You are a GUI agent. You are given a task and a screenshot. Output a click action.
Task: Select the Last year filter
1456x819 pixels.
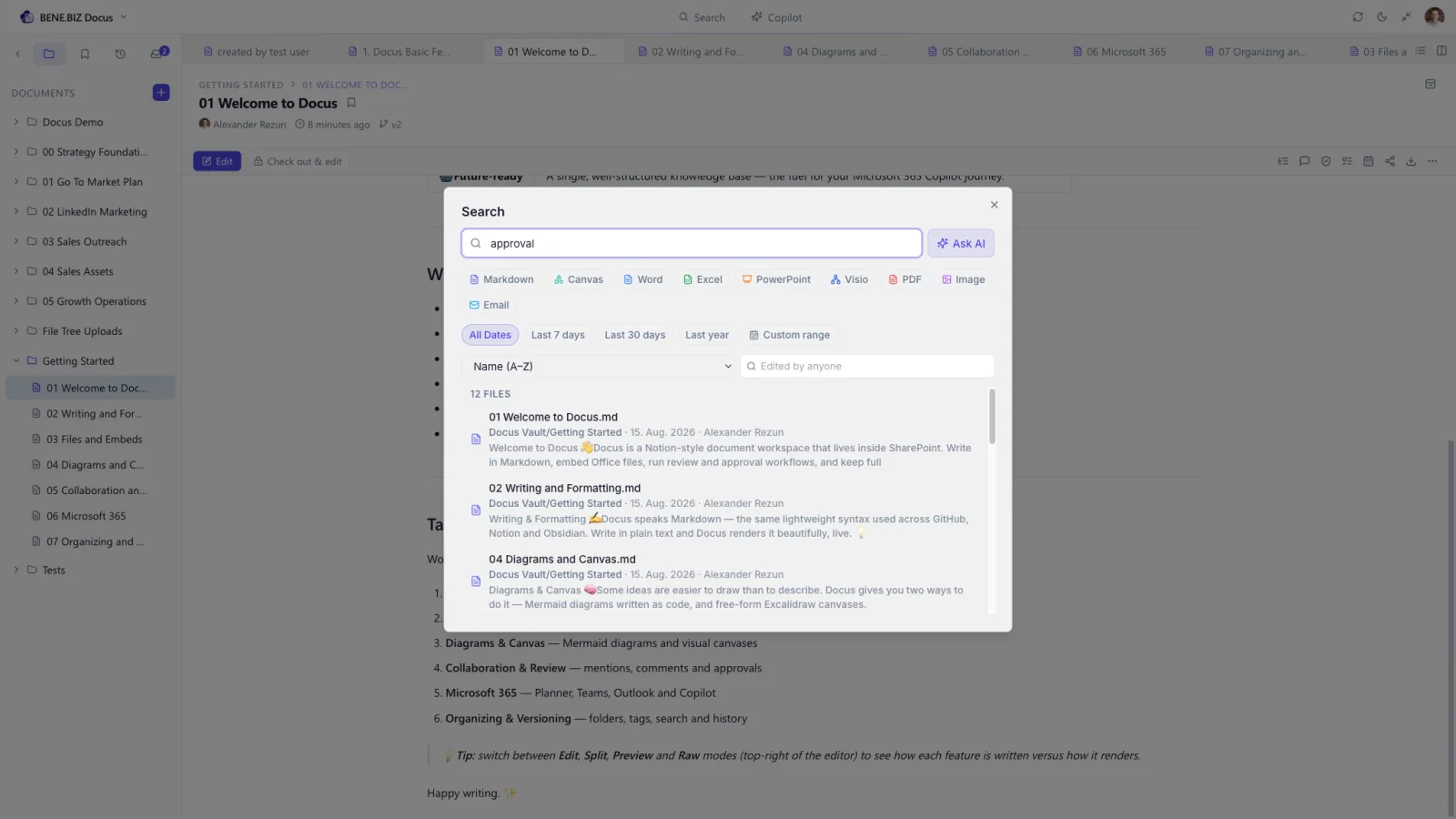click(707, 335)
